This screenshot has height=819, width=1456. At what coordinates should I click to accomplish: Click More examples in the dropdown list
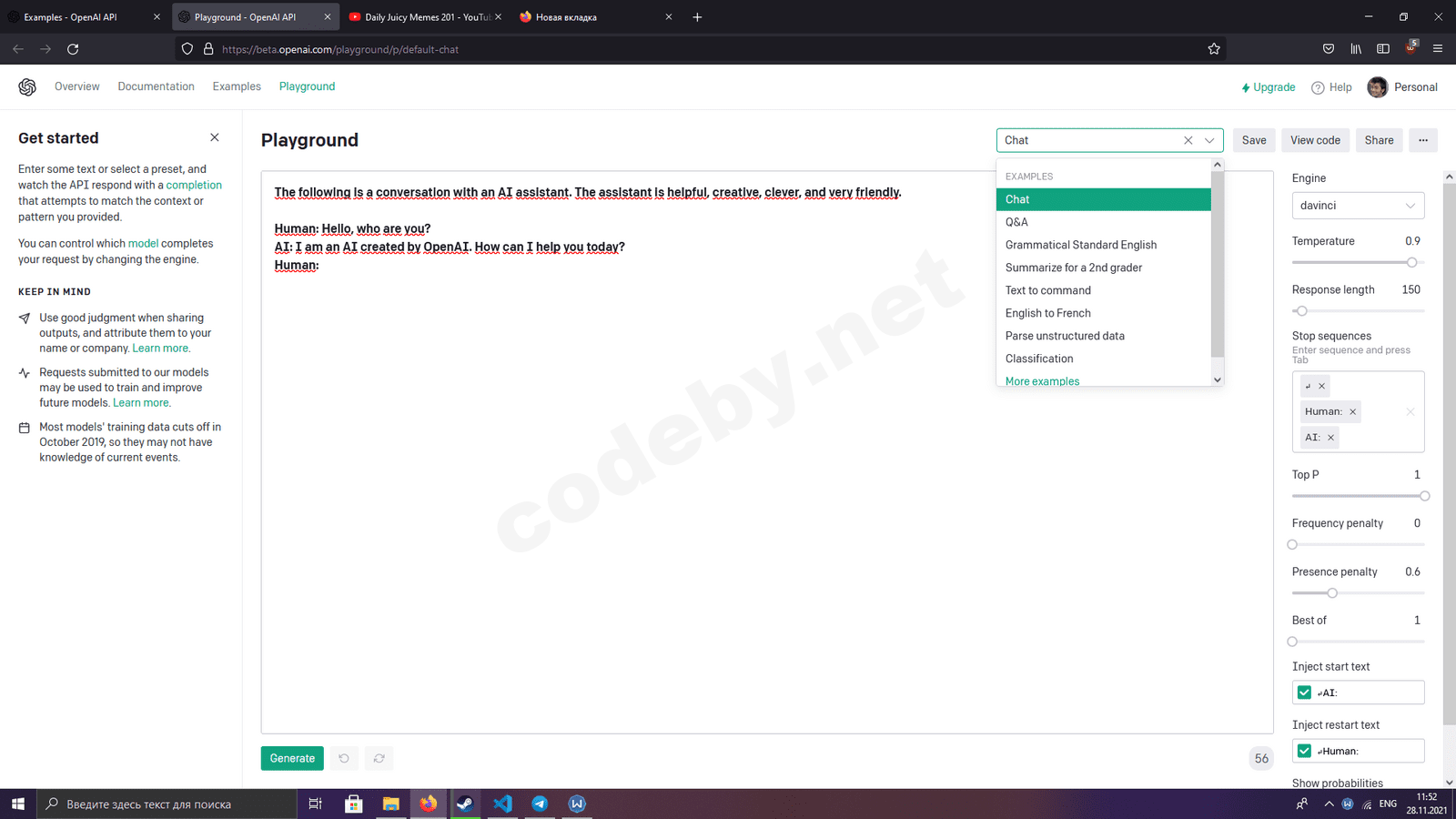(x=1041, y=380)
